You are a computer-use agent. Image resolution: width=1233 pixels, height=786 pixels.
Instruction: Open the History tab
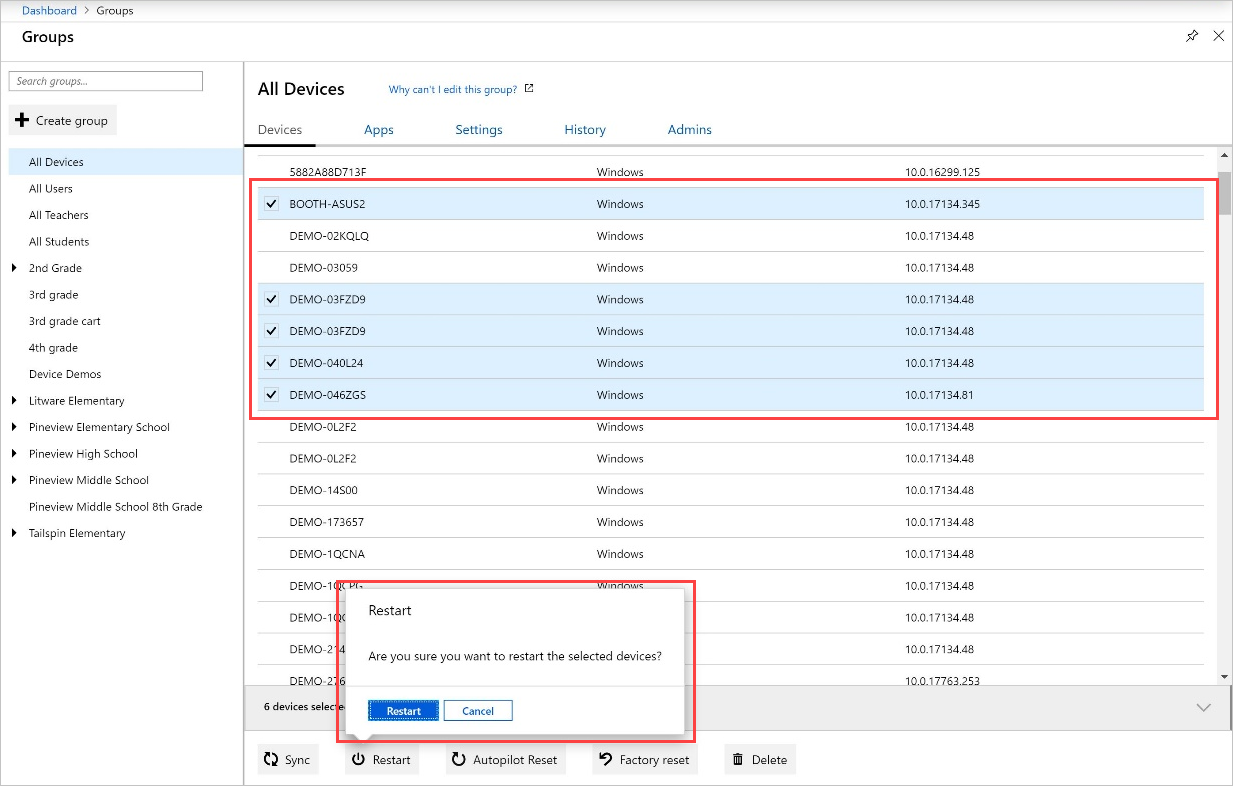pos(585,130)
